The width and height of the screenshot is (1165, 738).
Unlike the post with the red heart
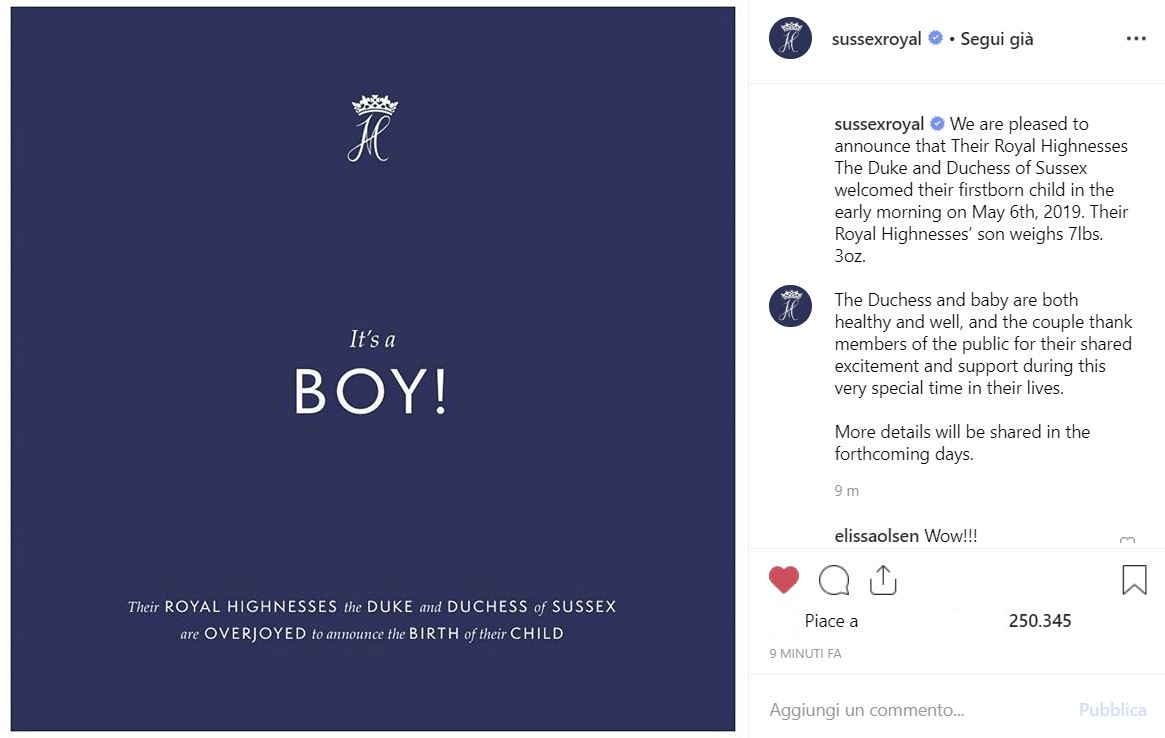coord(784,580)
